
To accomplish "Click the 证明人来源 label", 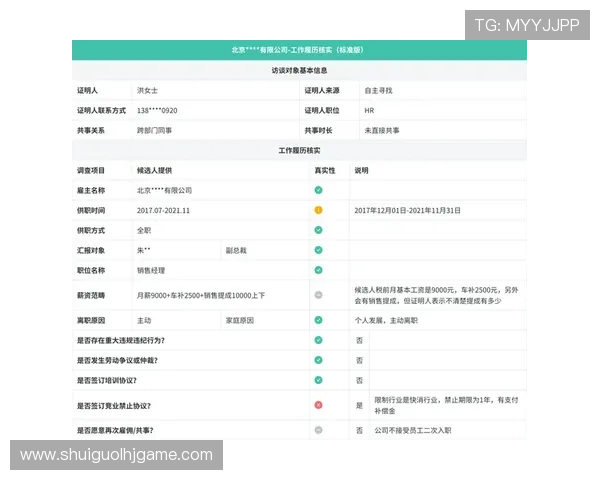I will (322, 90).
